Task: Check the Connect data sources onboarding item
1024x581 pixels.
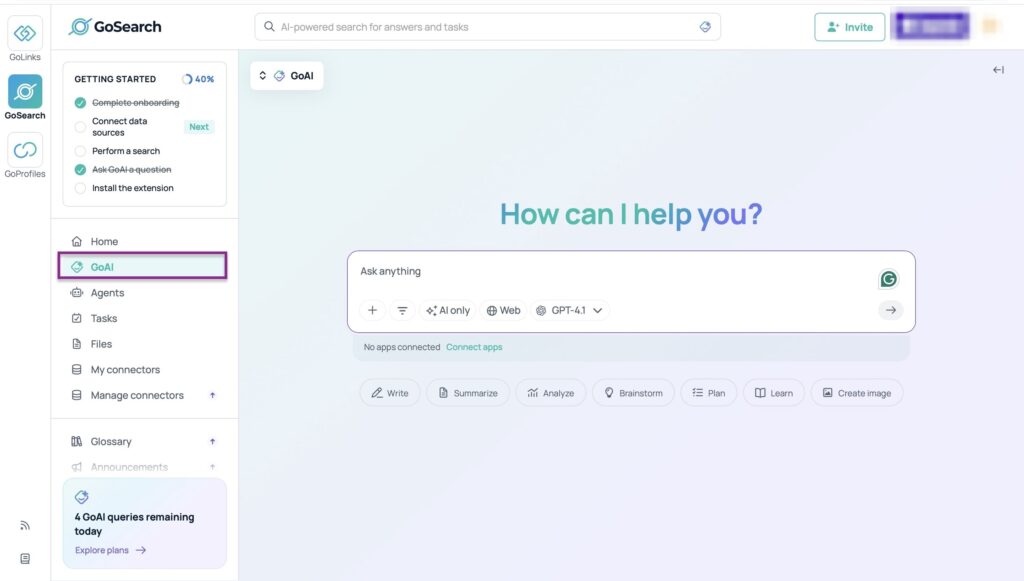Action: (80, 126)
